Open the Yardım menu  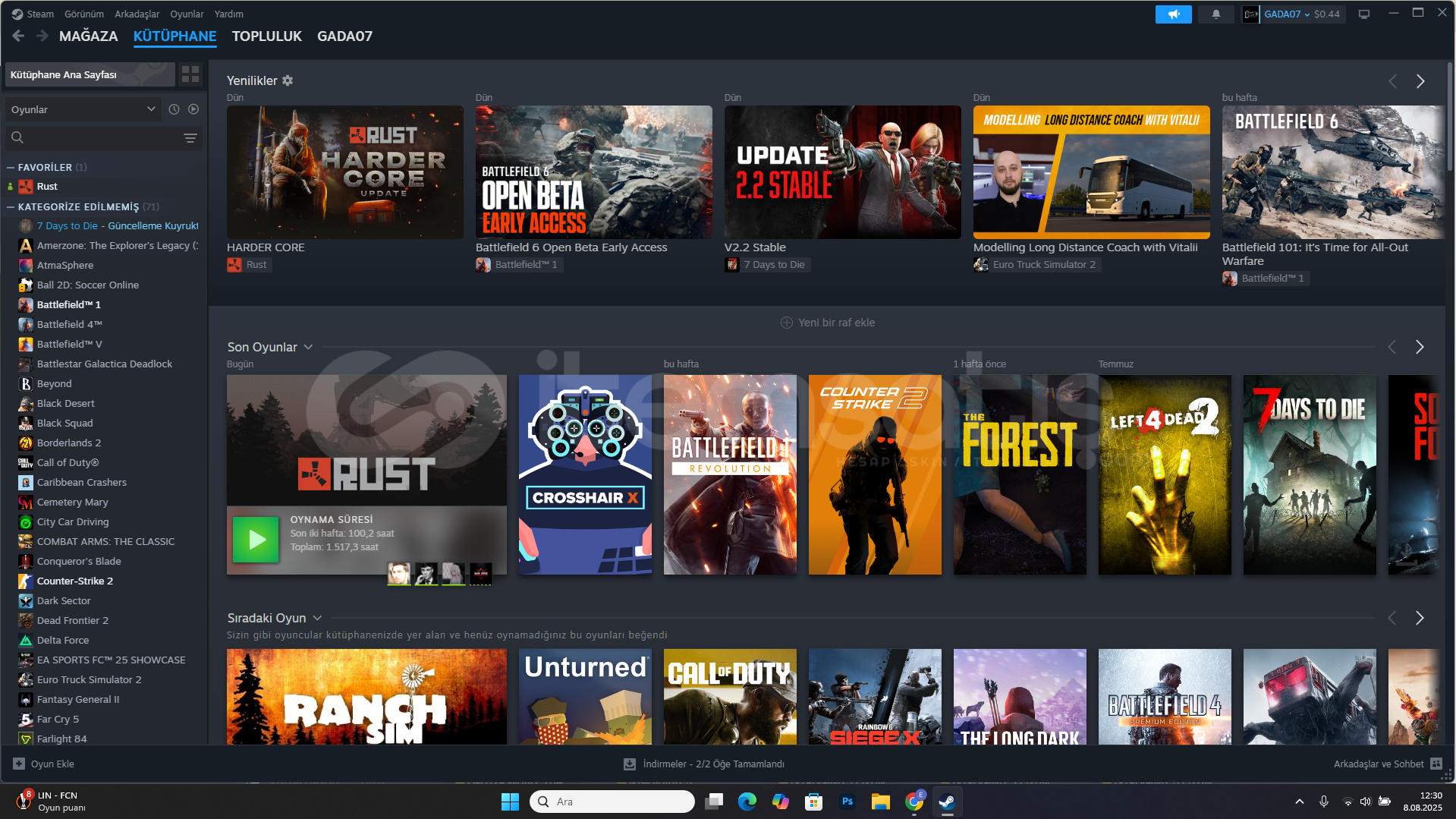228,14
